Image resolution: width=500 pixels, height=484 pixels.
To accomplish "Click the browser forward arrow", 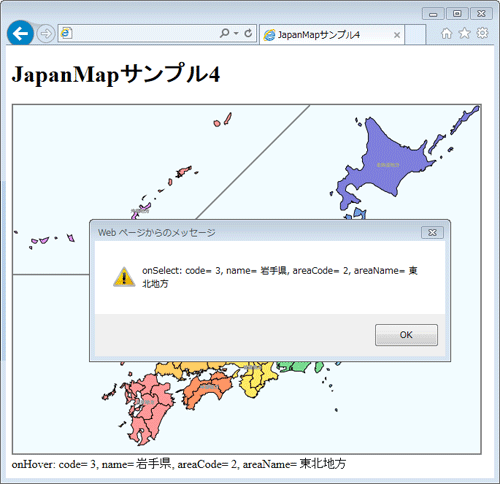I will [x=46, y=33].
